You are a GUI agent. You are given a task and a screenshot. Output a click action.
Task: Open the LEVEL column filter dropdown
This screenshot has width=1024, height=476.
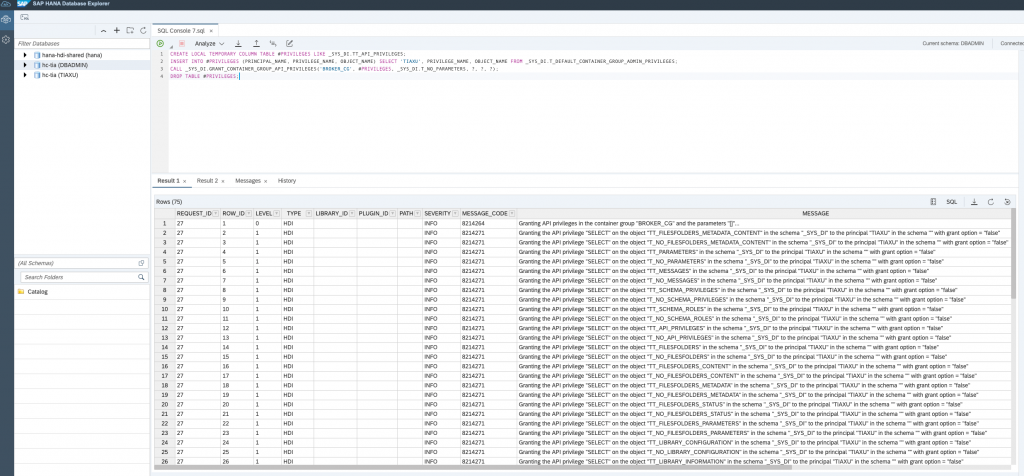tap(277, 214)
